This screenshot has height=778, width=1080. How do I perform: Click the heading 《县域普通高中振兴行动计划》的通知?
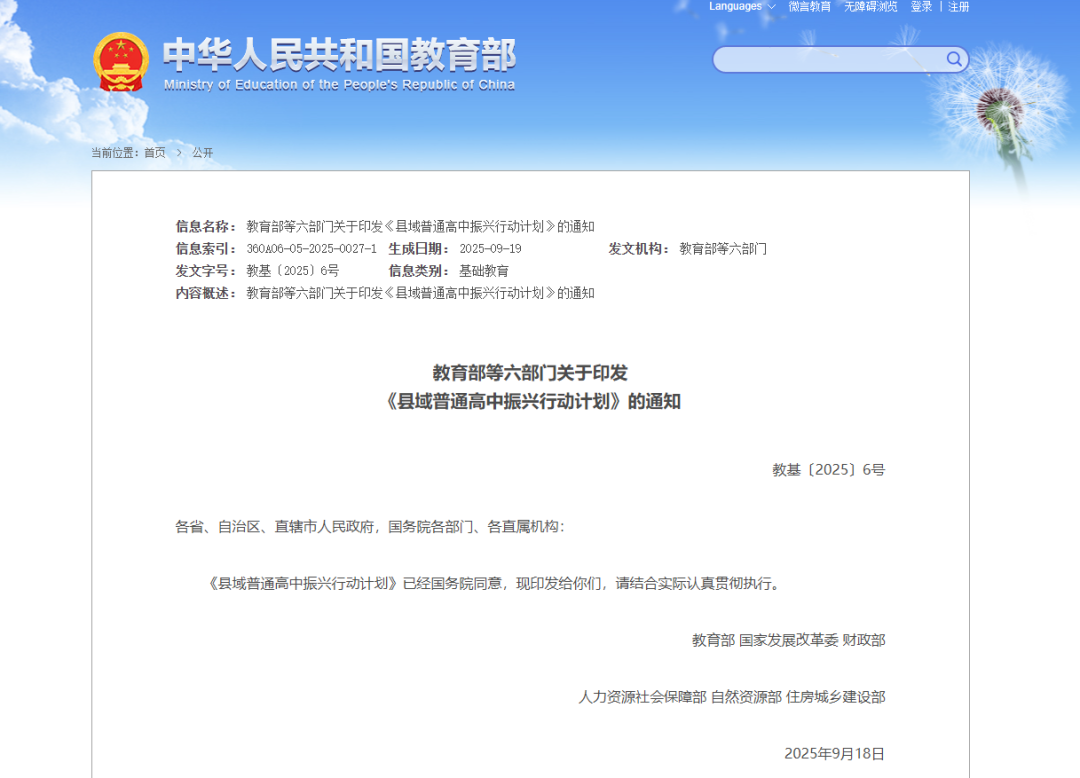coord(530,401)
